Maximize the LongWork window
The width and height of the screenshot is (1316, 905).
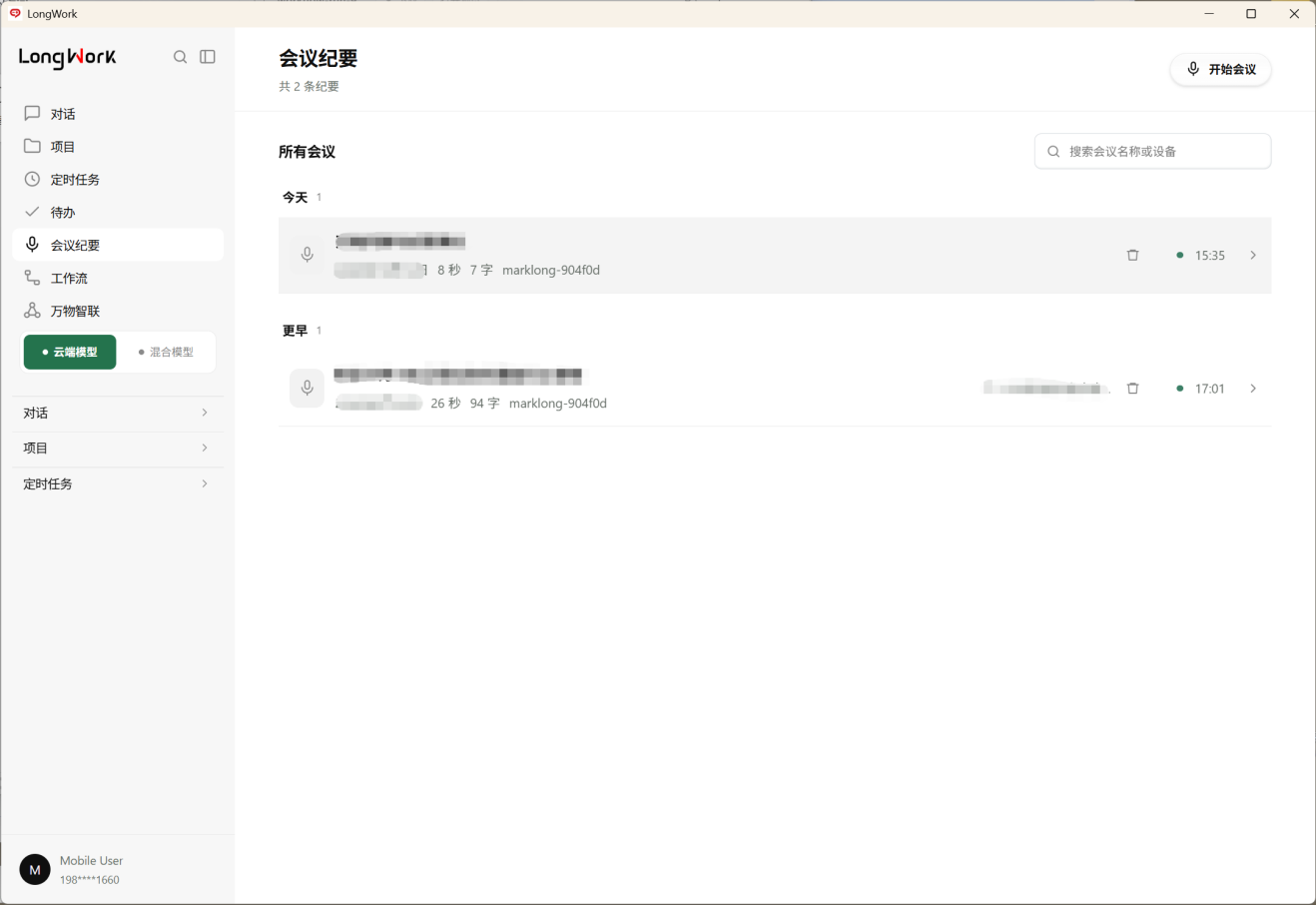pyautogui.click(x=1251, y=14)
